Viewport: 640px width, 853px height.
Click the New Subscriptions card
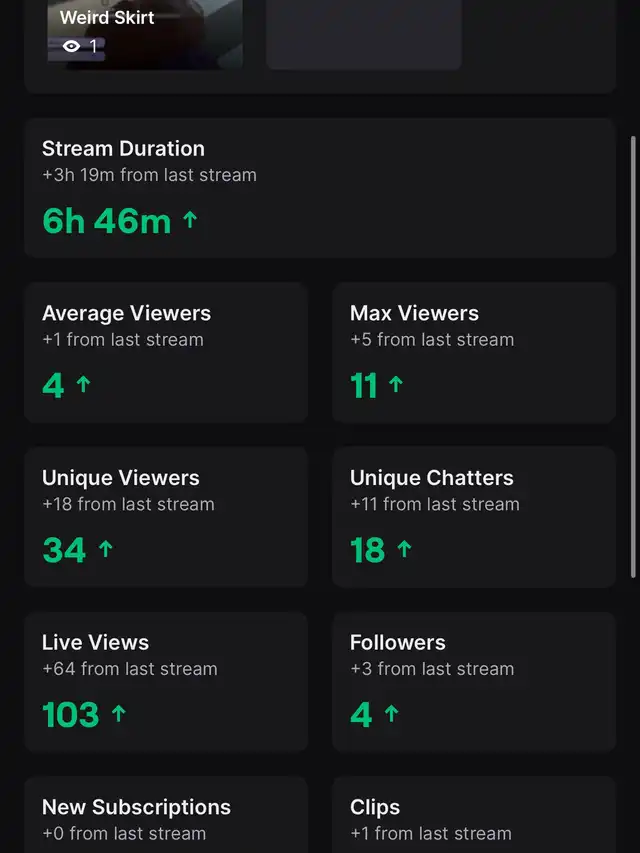(x=166, y=815)
